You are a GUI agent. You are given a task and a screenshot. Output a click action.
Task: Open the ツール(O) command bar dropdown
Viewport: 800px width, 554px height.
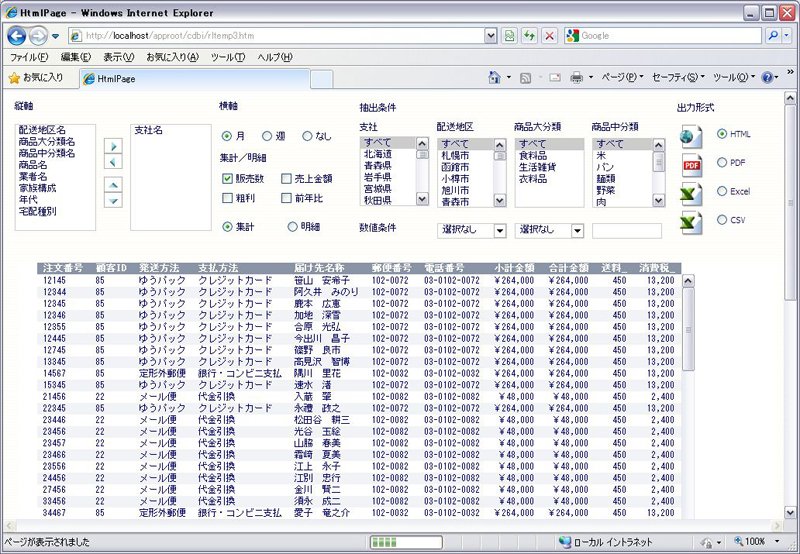pyautogui.click(x=734, y=78)
